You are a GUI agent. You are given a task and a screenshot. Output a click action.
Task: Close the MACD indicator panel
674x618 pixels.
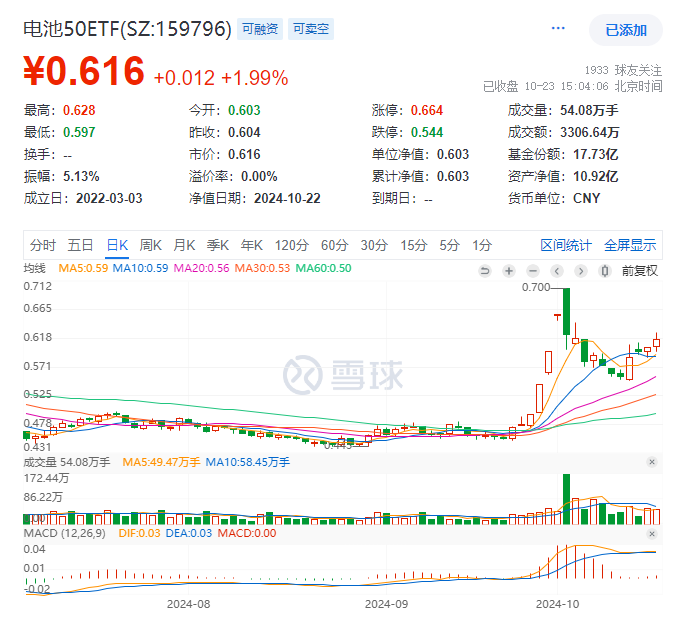point(652,534)
